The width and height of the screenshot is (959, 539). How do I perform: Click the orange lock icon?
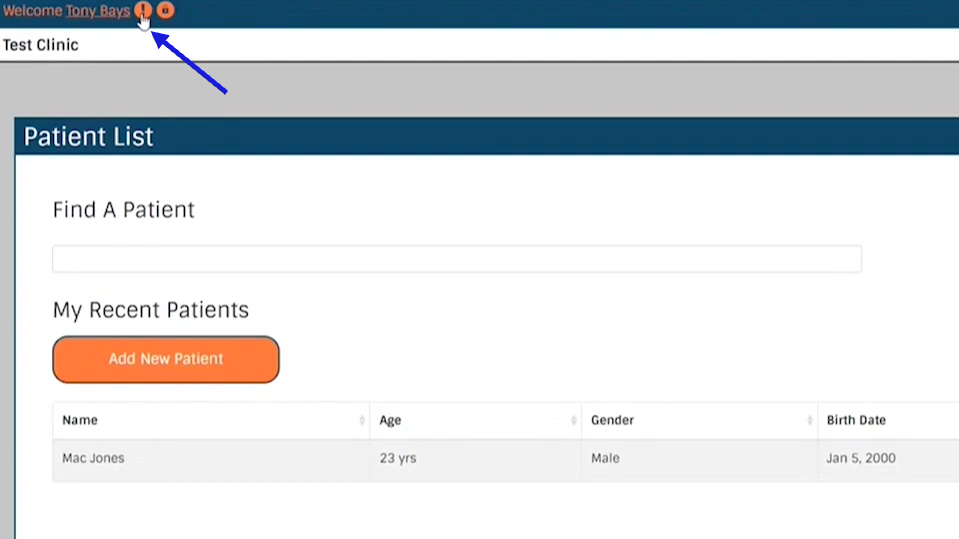point(165,10)
